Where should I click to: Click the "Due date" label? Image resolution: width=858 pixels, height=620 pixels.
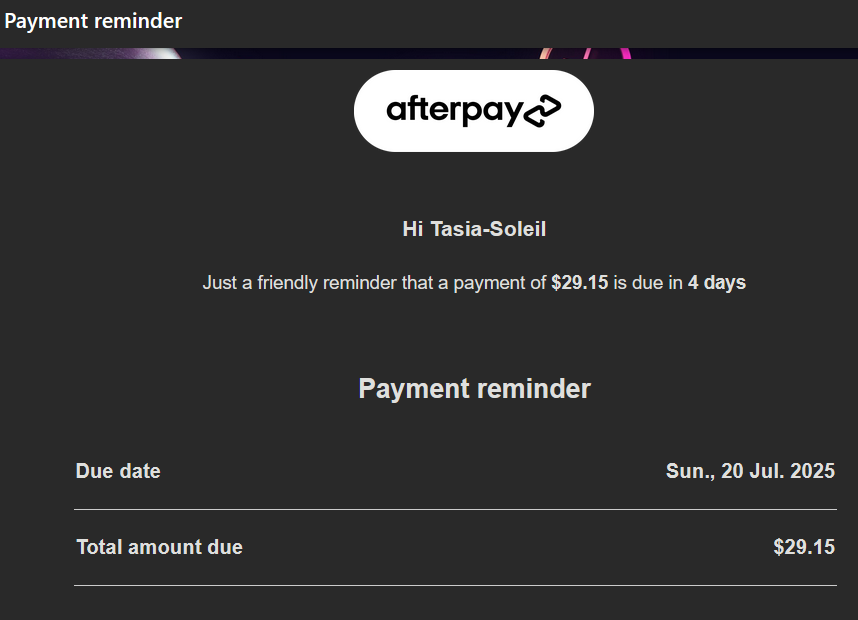click(118, 471)
